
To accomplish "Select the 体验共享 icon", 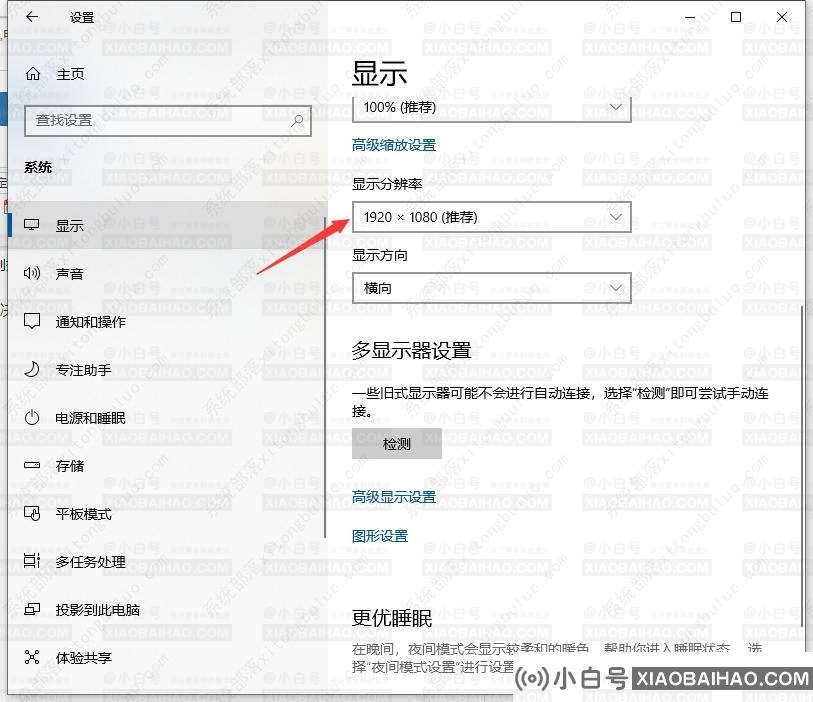I will (x=32, y=657).
